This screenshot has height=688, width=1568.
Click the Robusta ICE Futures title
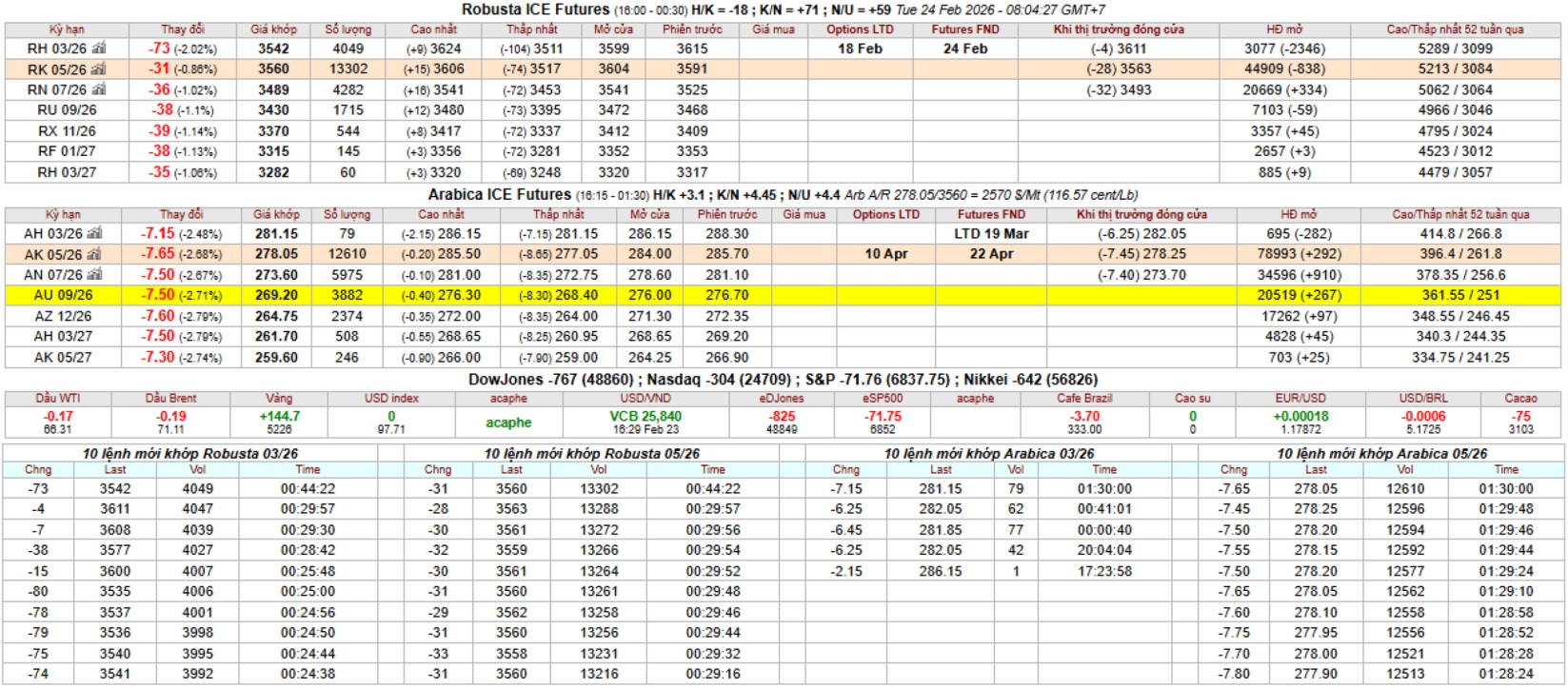point(535,10)
